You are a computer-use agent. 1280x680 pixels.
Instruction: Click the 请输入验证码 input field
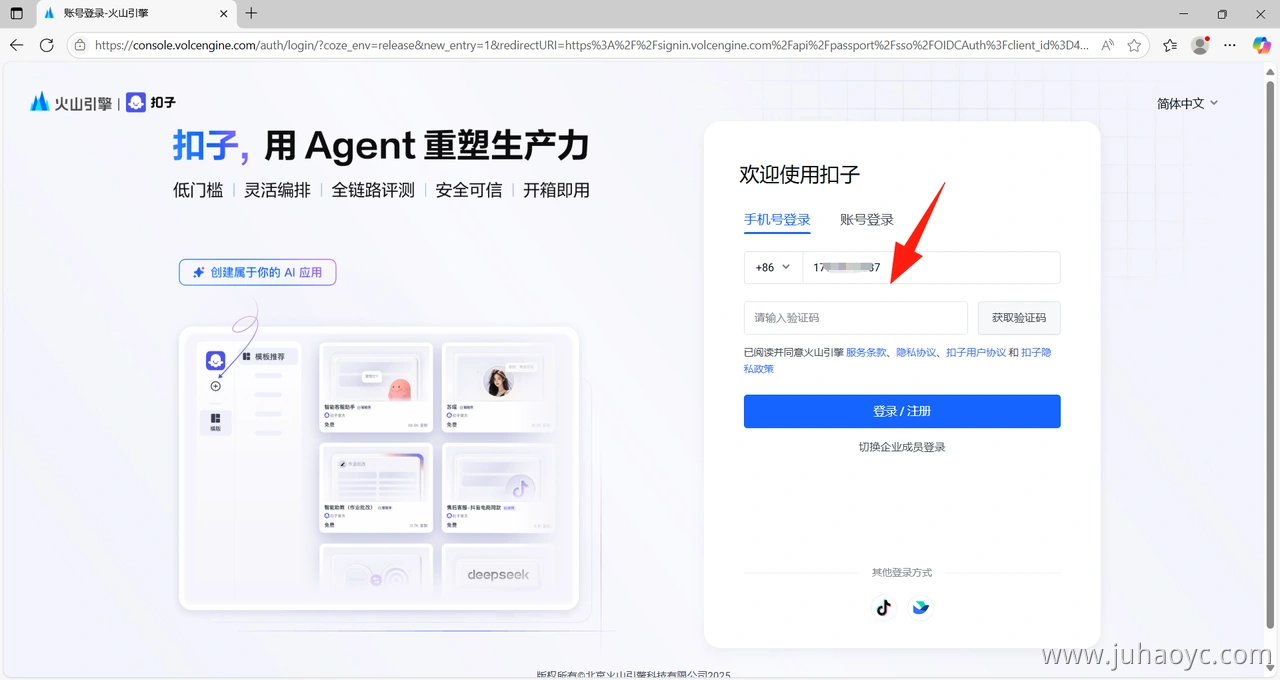coord(856,318)
